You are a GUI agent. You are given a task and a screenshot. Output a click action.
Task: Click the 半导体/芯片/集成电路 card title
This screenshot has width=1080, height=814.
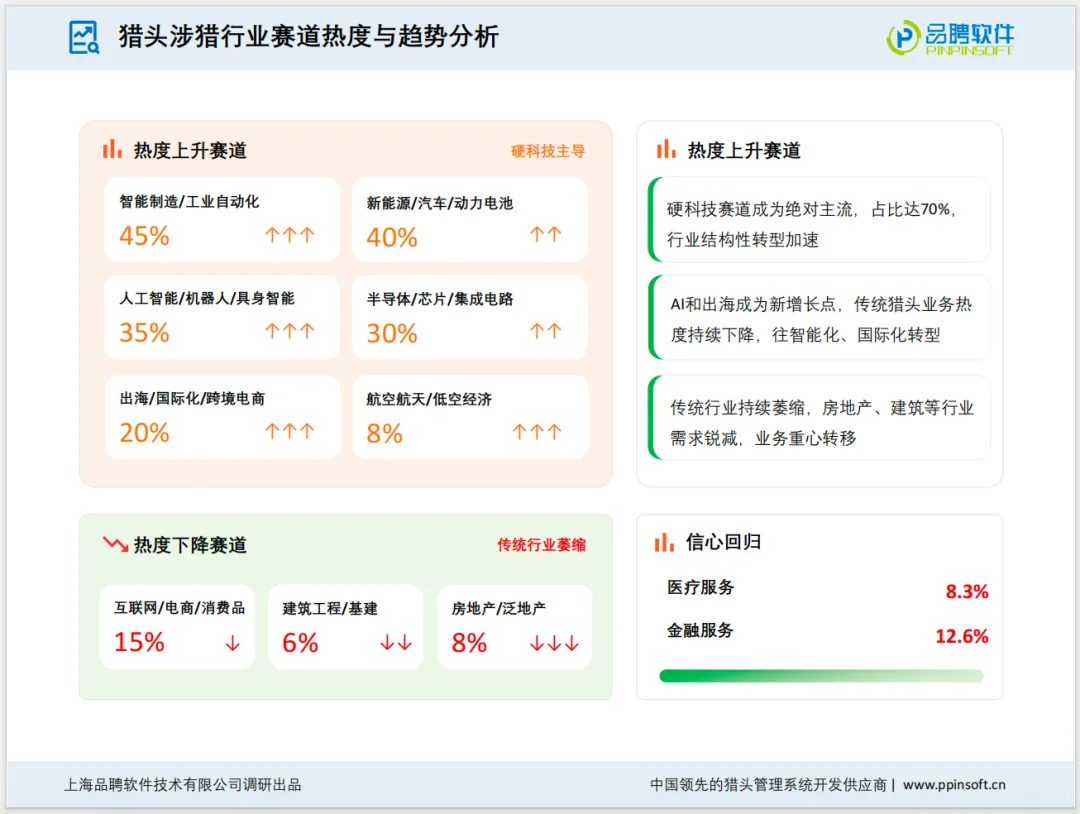coord(440,299)
